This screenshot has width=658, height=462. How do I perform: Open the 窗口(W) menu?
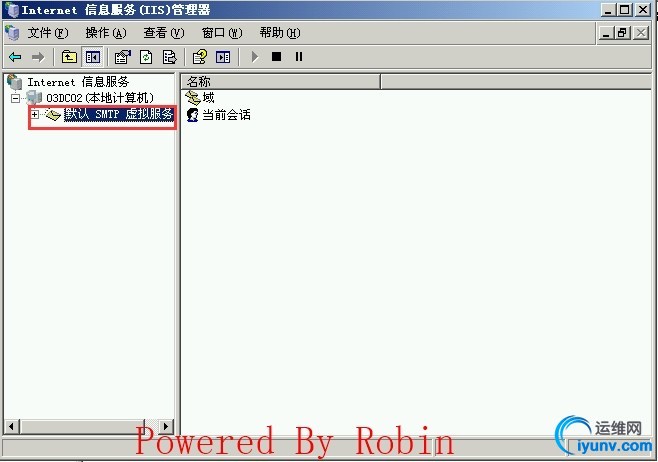[222, 33]
